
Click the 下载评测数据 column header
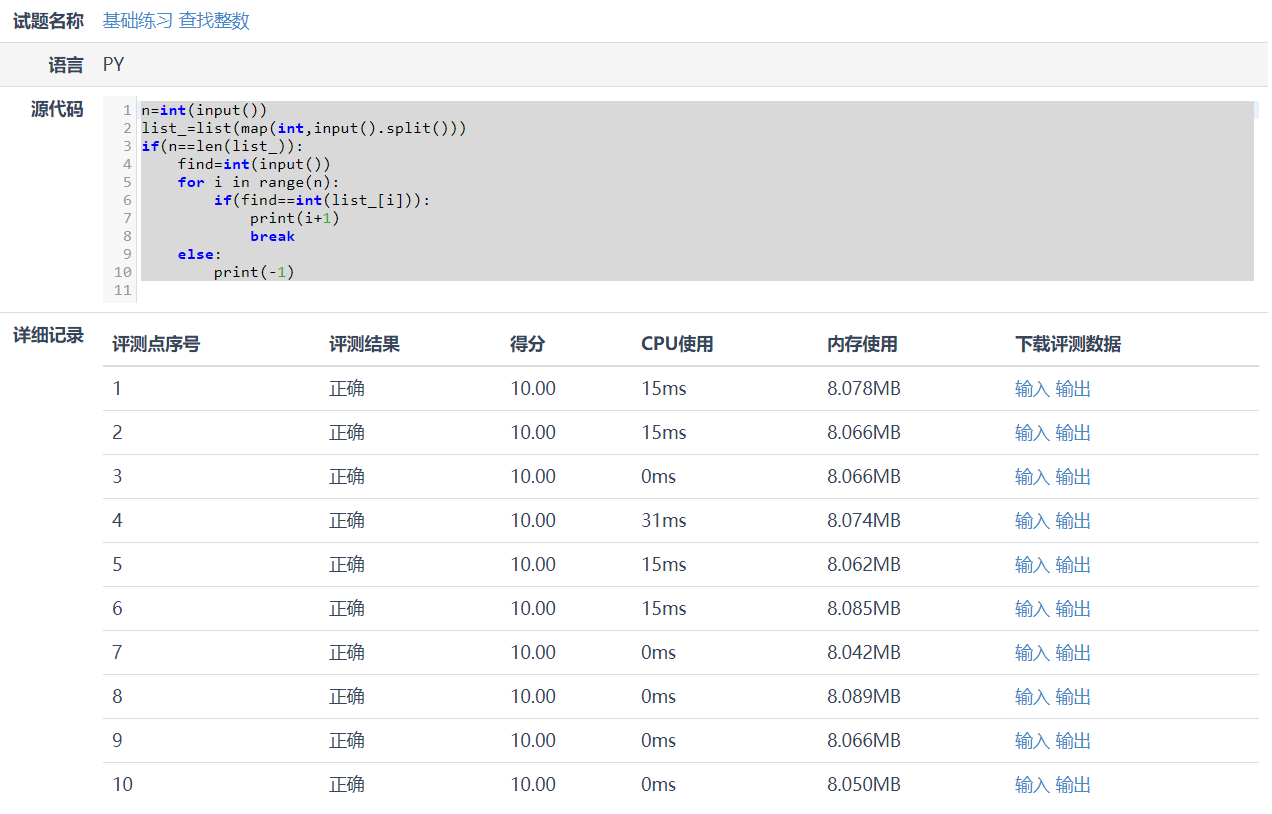coord(1068,345)
